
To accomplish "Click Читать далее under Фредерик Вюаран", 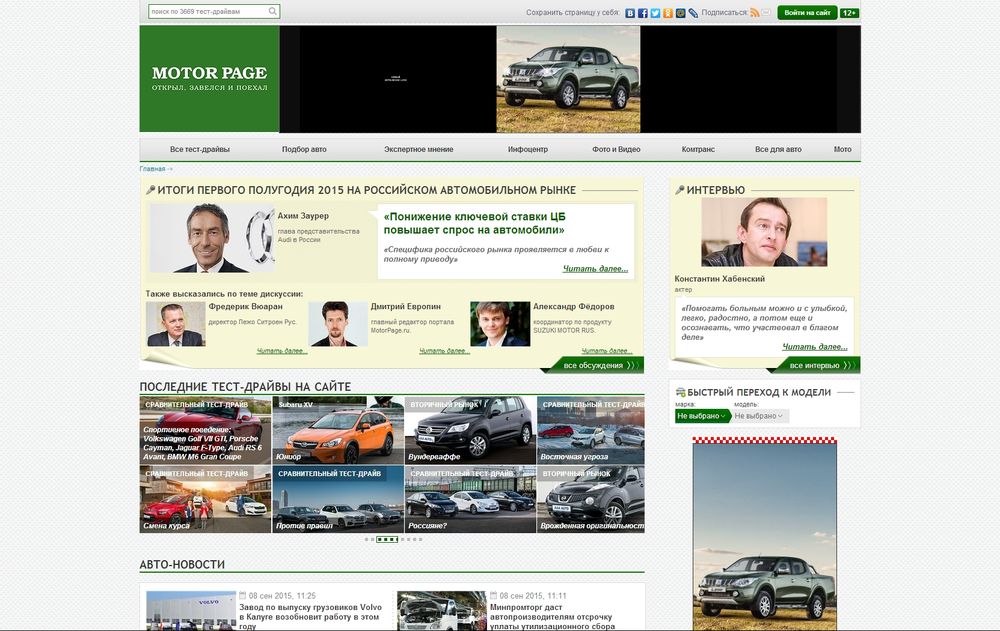I will coord(282,351).
